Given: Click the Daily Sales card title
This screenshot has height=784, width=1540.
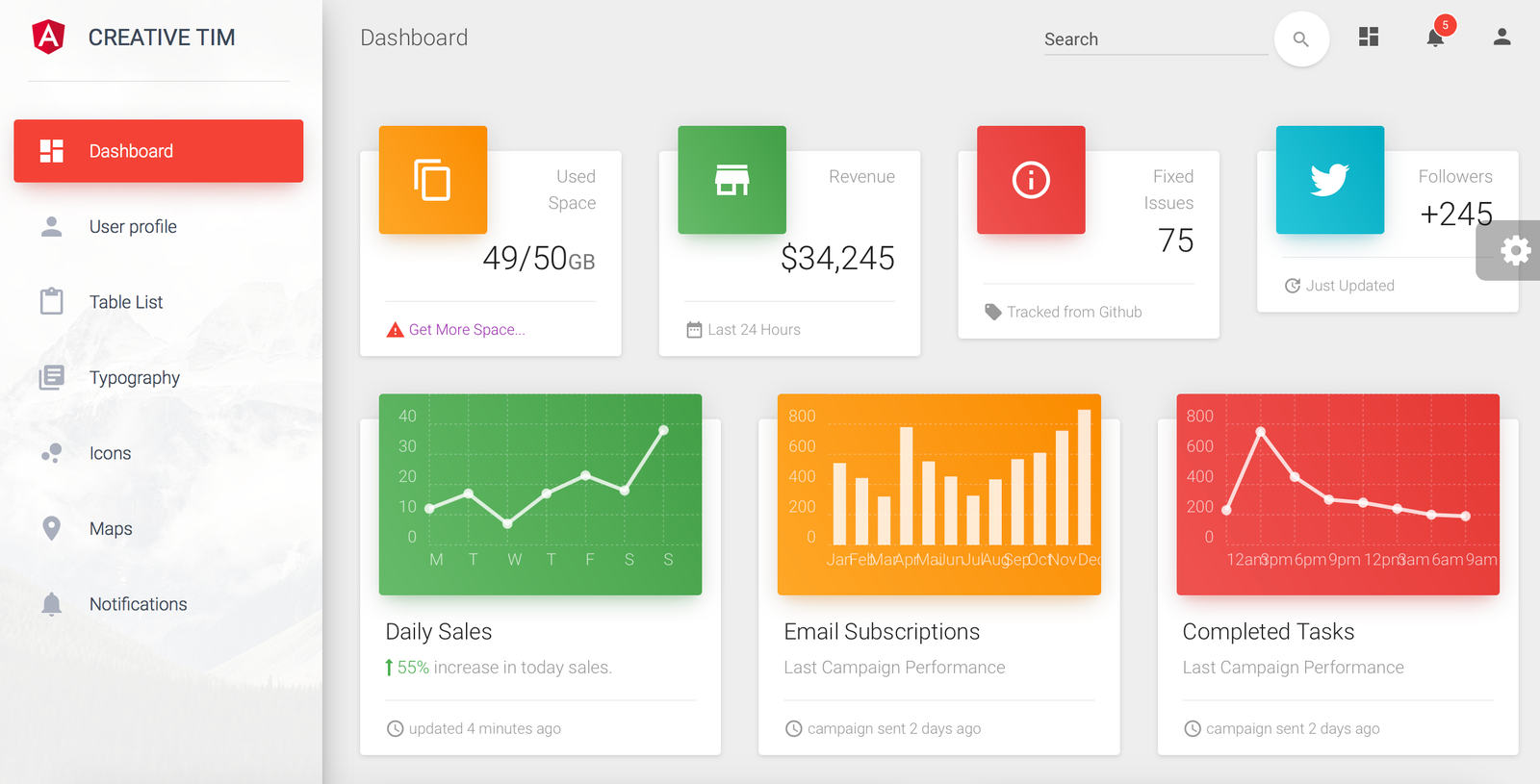Looking at the screenshot, I should pyautogui.click(x=439, y=632).
